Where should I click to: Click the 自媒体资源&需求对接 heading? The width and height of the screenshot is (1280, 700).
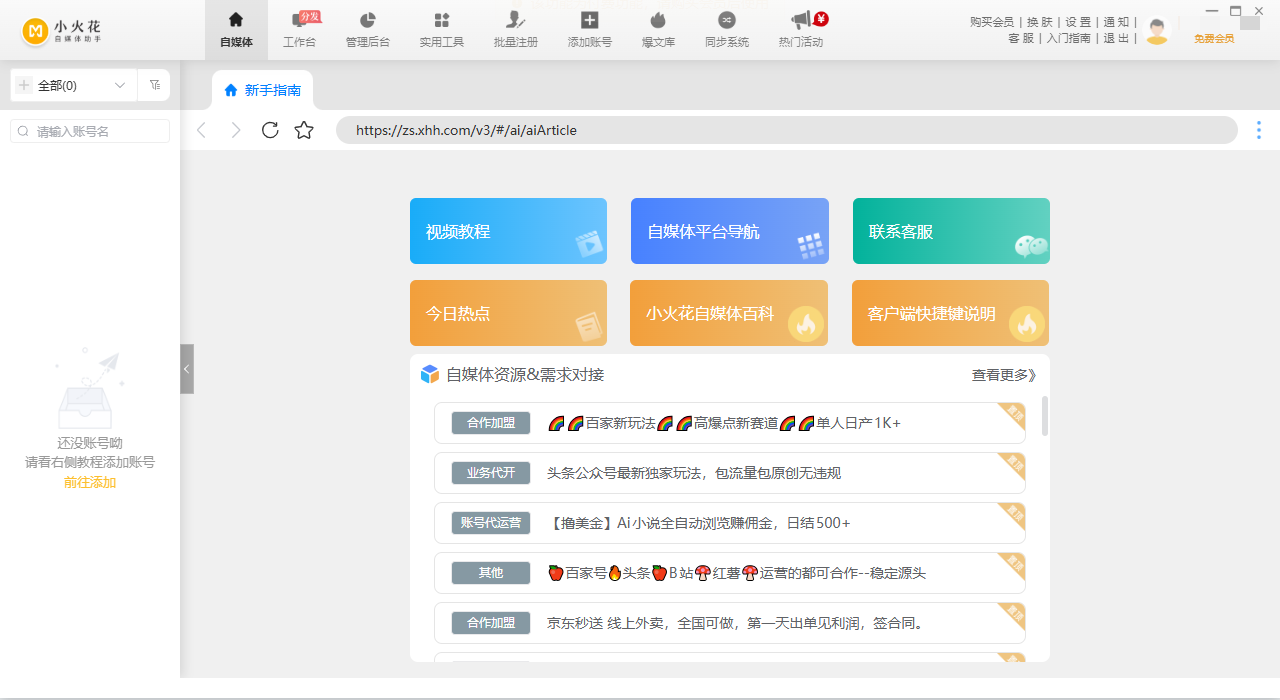(x=525, y=375)
